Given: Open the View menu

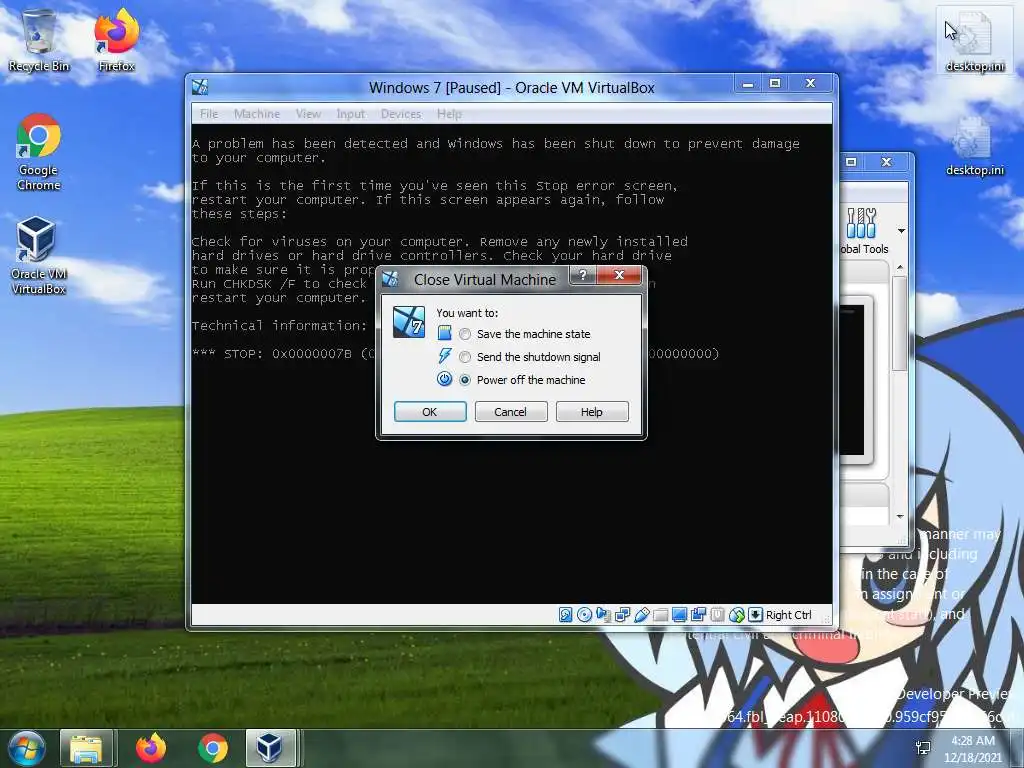Looking at the screenshot, I should click(308, 114).
